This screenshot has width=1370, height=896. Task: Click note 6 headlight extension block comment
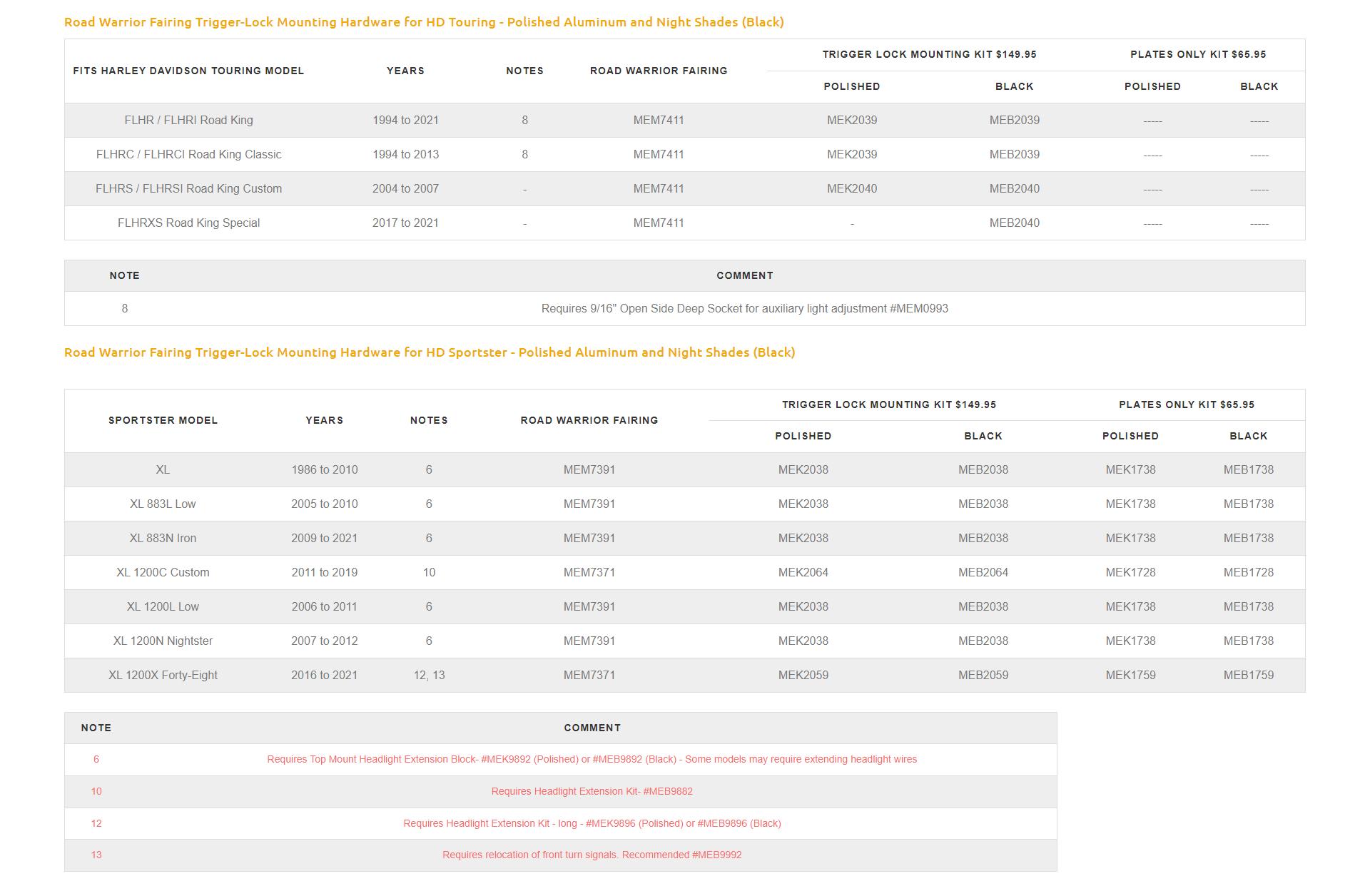592,760
